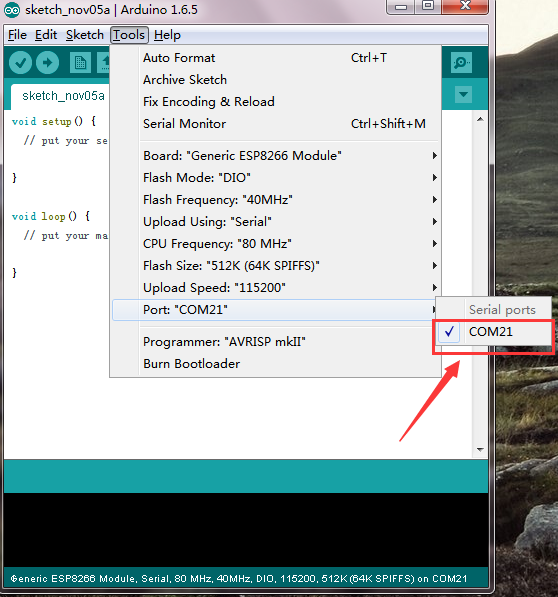Click the Upload arrow toolbar icon
Screen dimensions: 558x597
tap(48, 62)
